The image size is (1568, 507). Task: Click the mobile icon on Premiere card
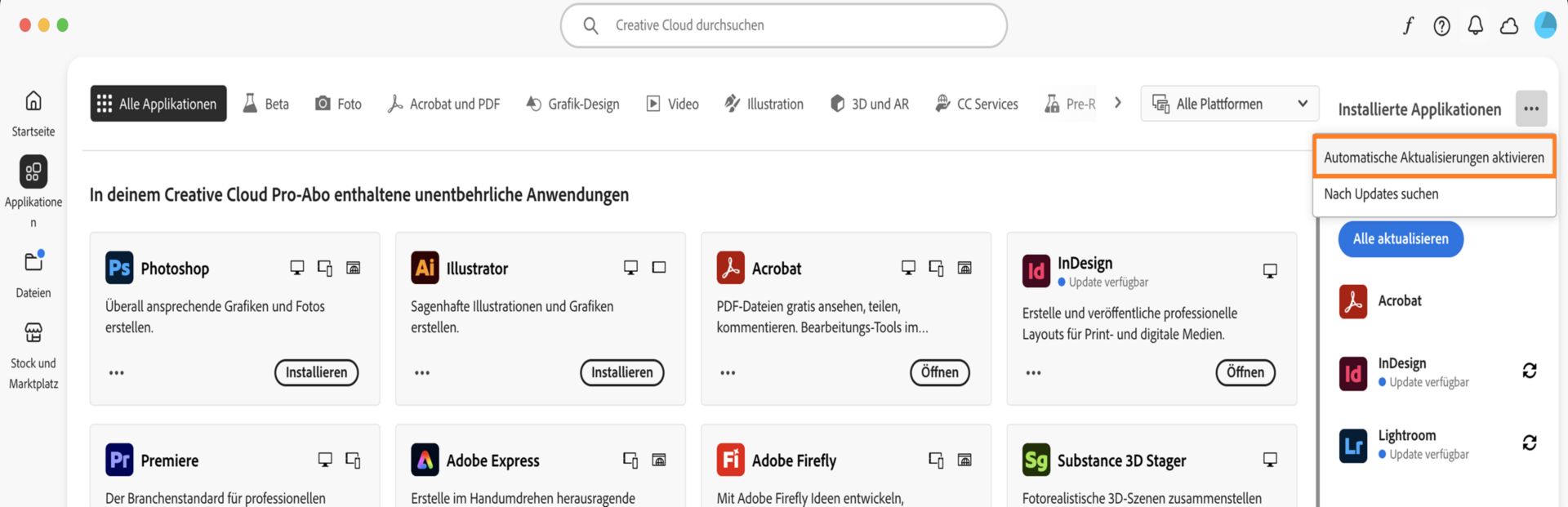353,460
